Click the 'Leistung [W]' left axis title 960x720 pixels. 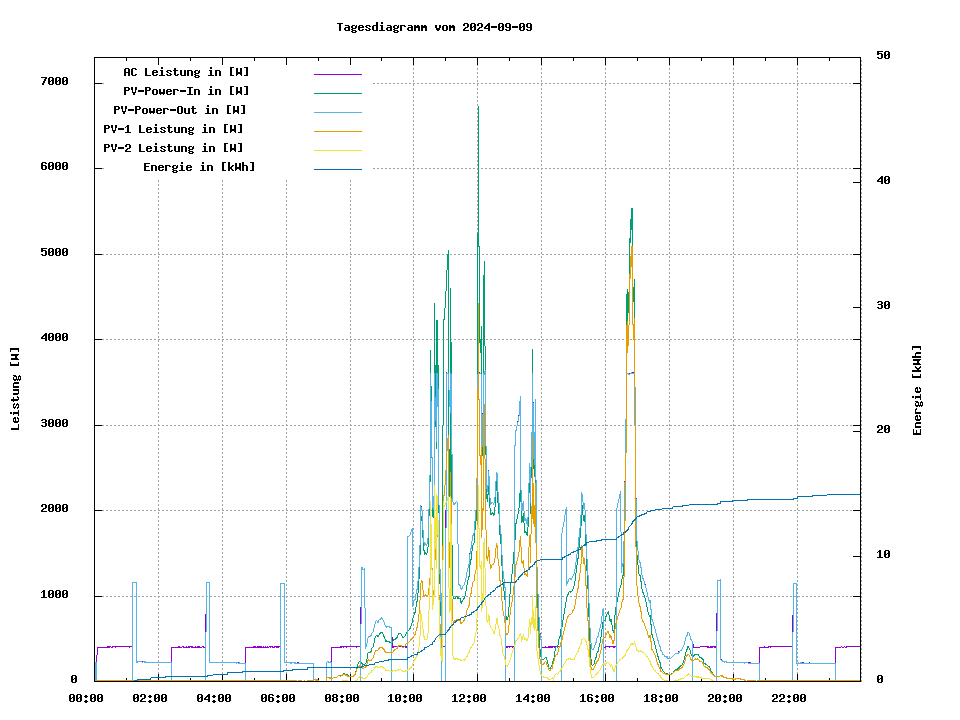(16, 388)
